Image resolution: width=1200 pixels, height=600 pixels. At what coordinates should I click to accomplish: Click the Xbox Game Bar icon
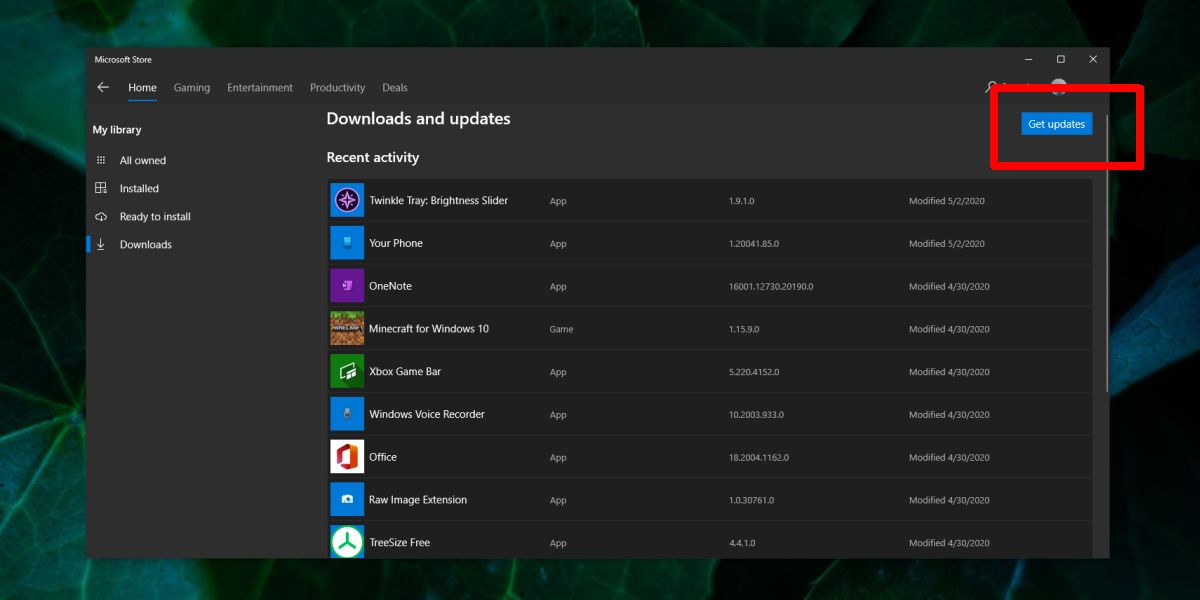(x=346, y=371)
